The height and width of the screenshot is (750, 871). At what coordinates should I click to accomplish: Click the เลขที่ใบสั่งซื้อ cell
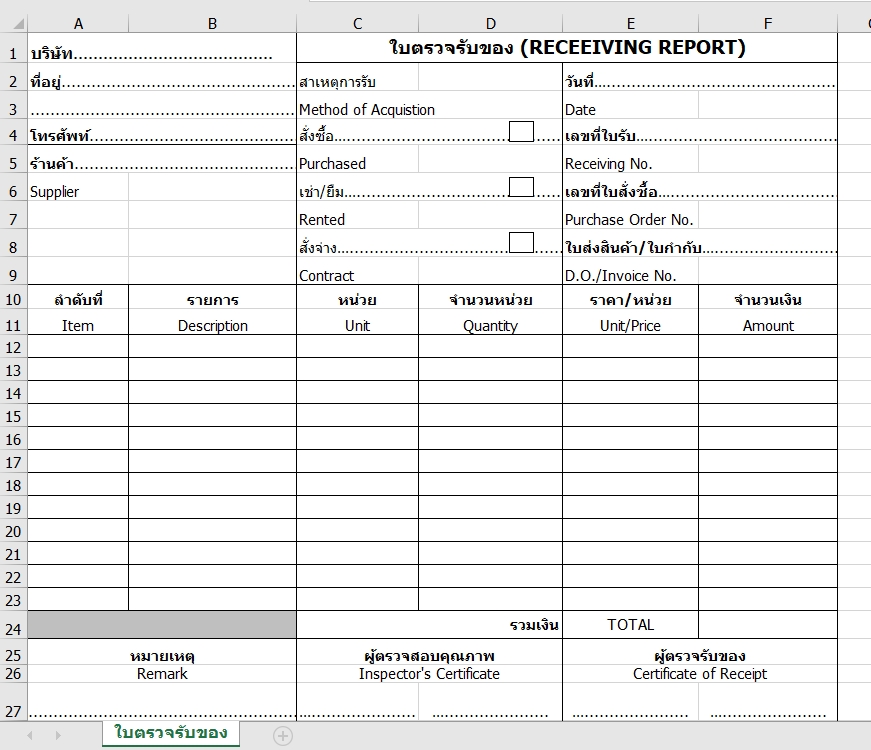pyautogui.click(x=700, y=187)
